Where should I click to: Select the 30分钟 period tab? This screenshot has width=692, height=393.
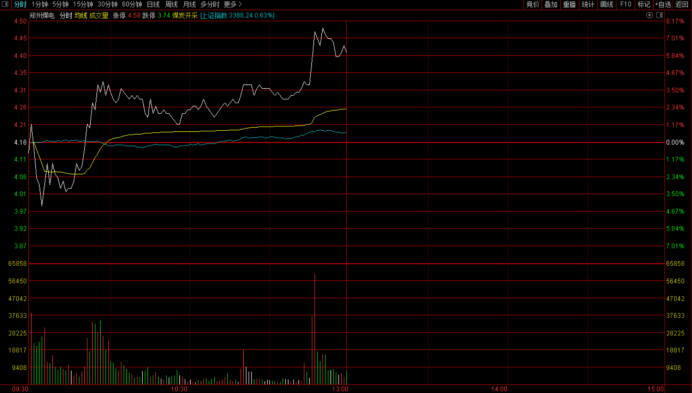tap(107, 4)
